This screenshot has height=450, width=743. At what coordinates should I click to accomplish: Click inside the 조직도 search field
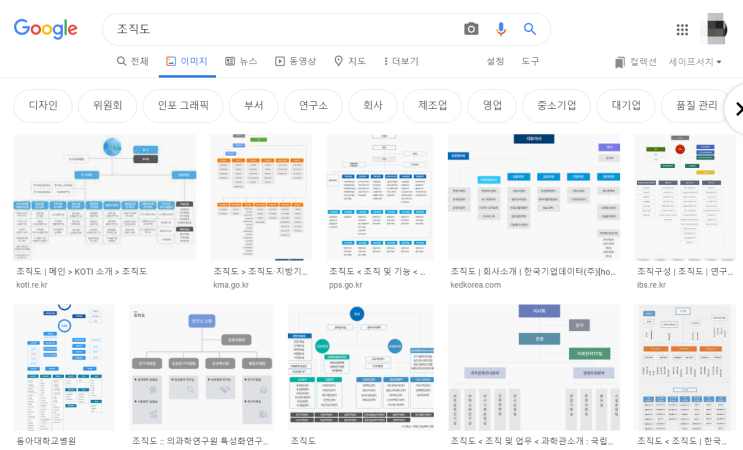284,29
